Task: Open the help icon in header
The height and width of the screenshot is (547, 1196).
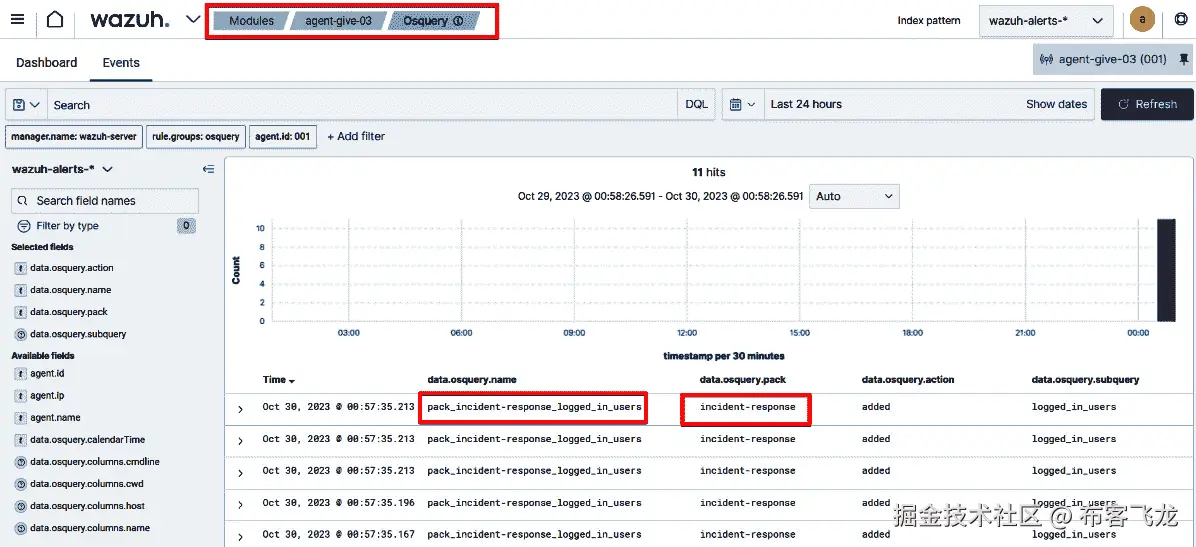Action: 1181,21
